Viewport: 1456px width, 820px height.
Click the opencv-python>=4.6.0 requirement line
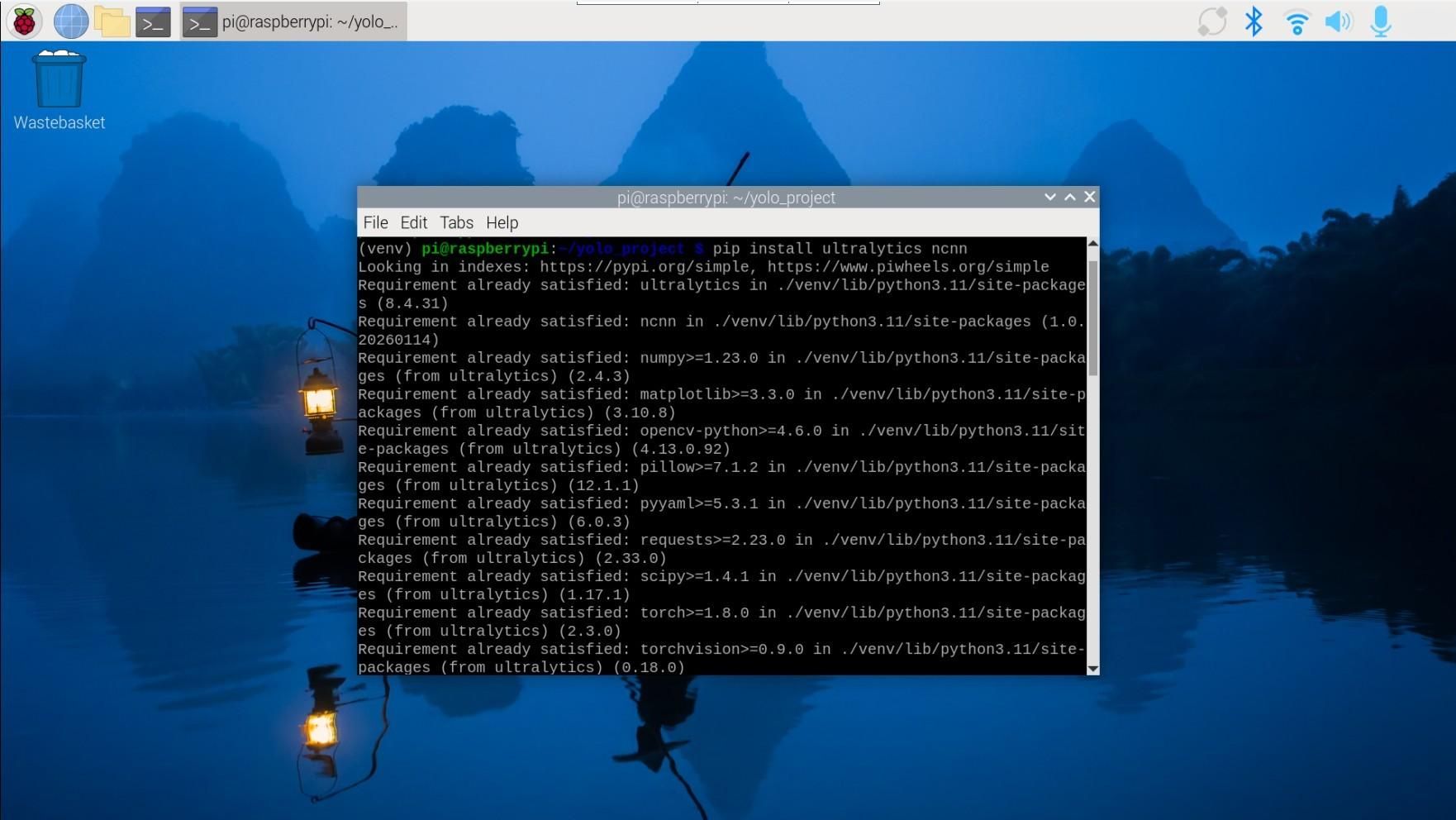(x=721, y=440)
